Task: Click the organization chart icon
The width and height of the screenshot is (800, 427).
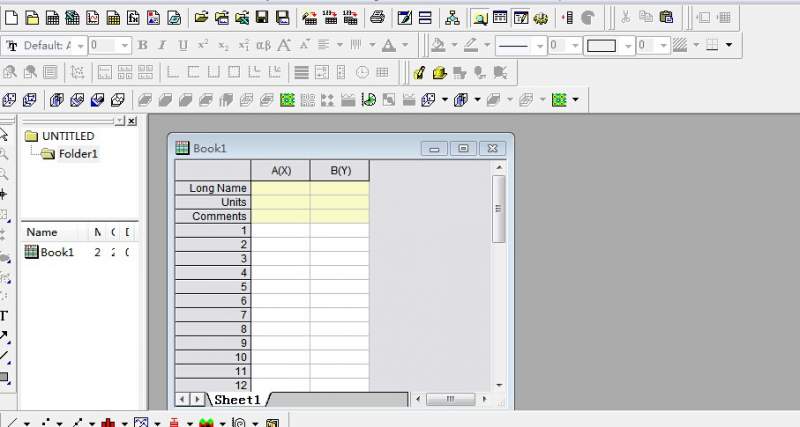Action: (x=452, y=18)
